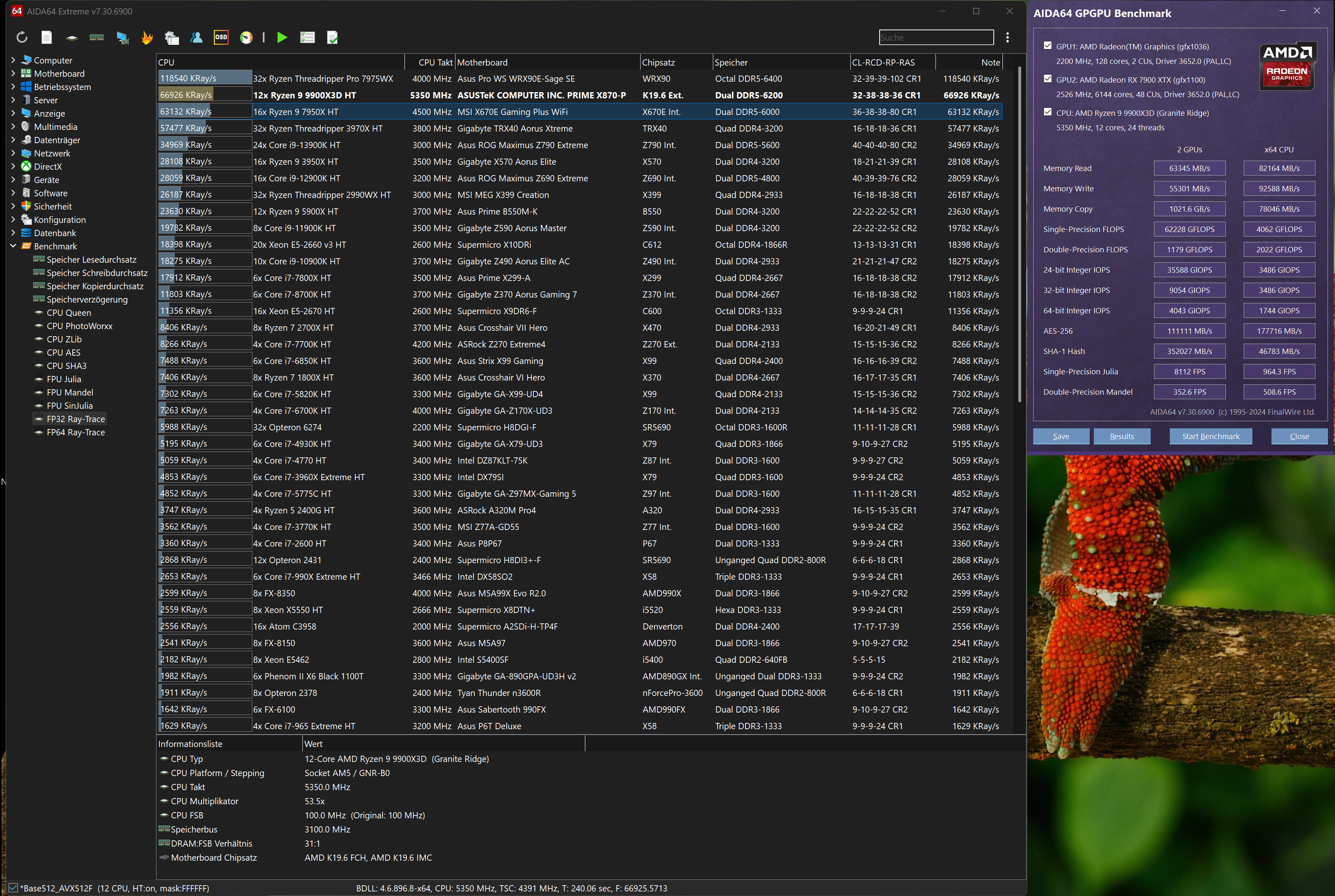
Task: Click the gauge sensor toolbar icon
Action: (x=246, y=38)
